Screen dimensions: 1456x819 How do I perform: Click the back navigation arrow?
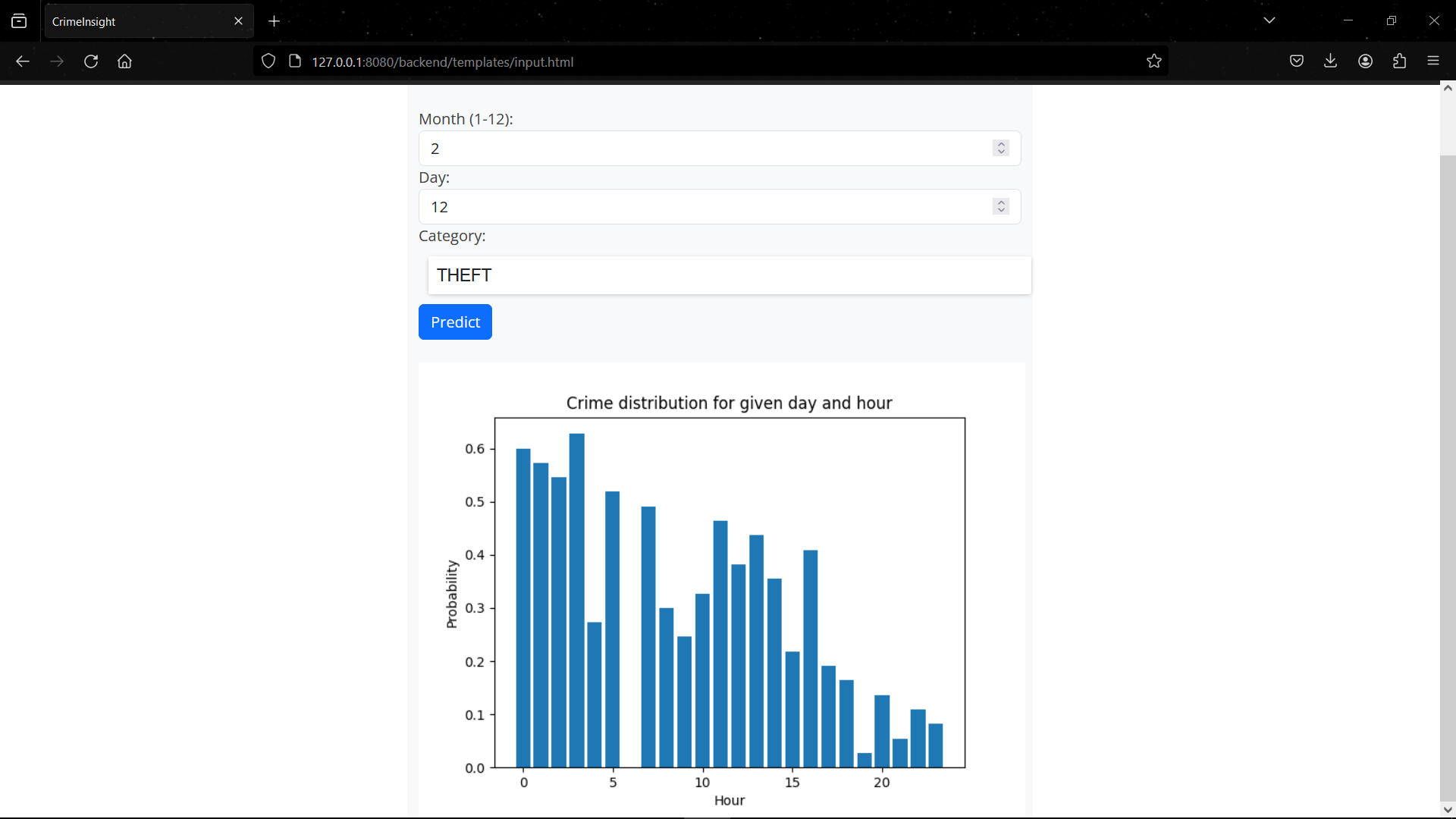[23, 61]
